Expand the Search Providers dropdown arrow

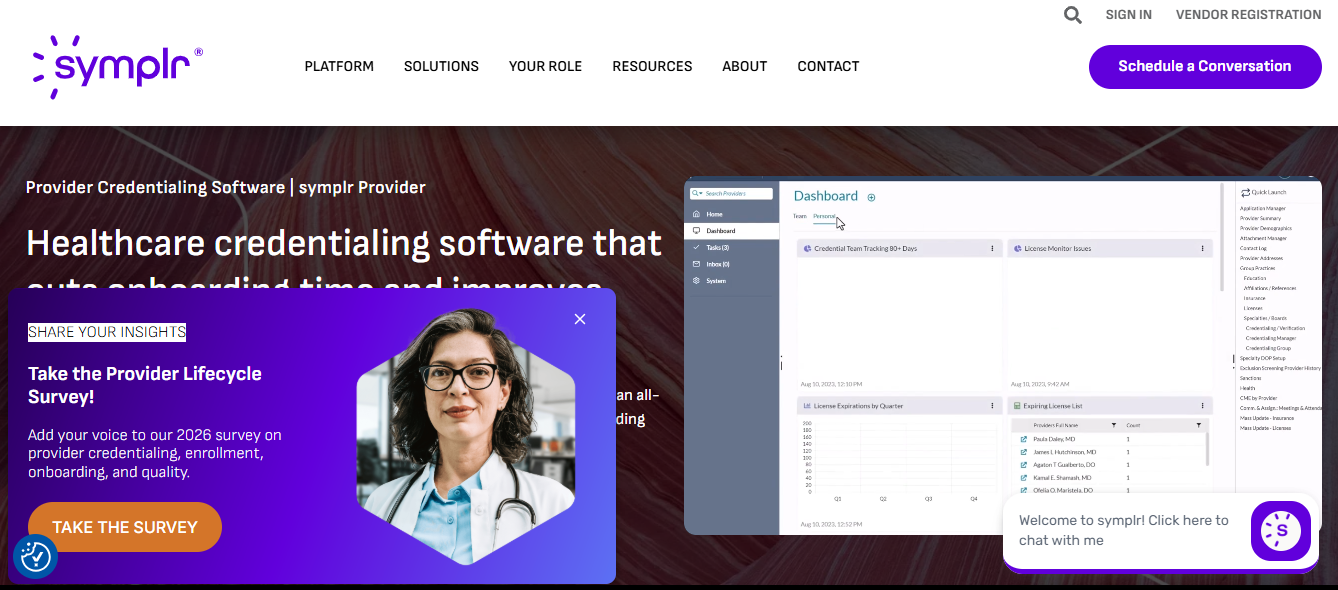pos(701,193)
